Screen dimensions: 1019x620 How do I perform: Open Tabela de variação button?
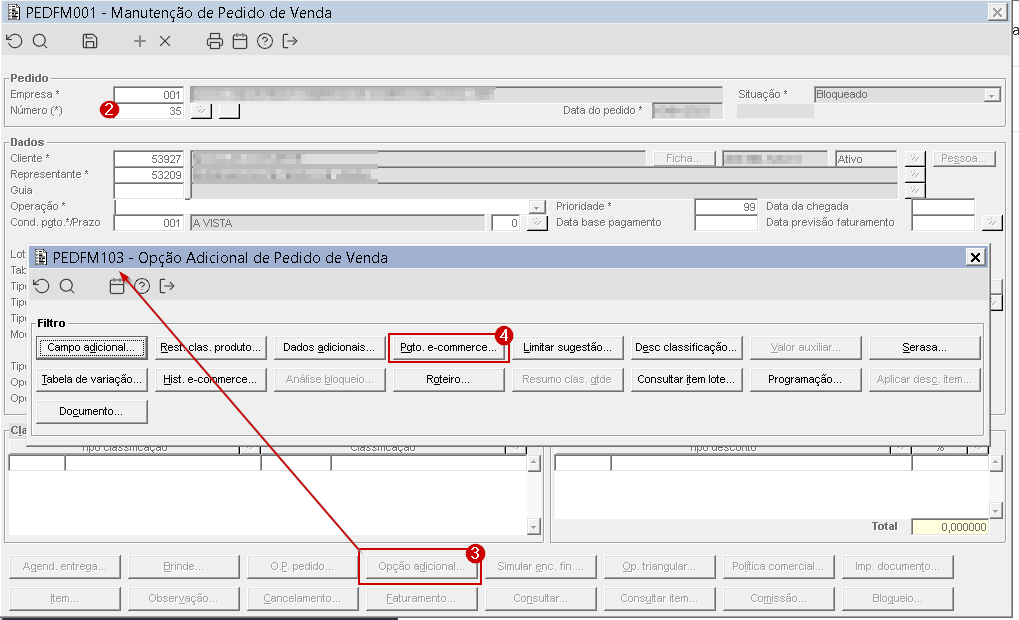92,380
